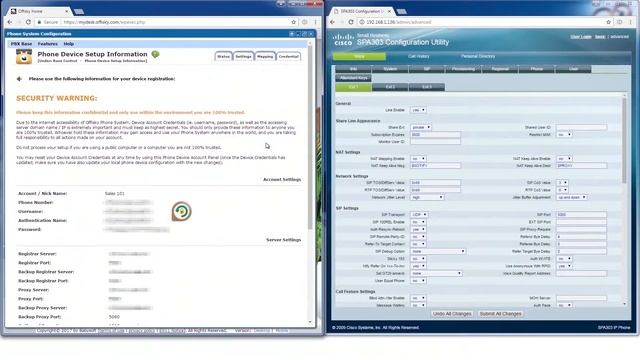Click the Subscription Expires input field
The width and height of the screenshot is (640, 360).
tap(436, 134)
